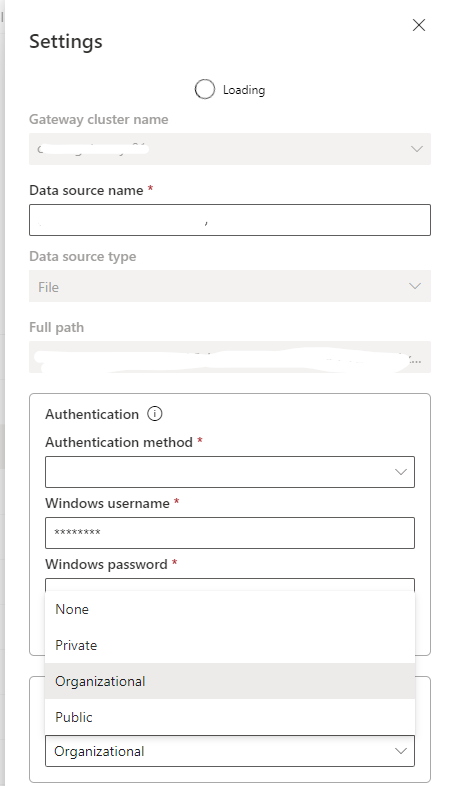Click the Authentication method label

click(x=119, y=442)
